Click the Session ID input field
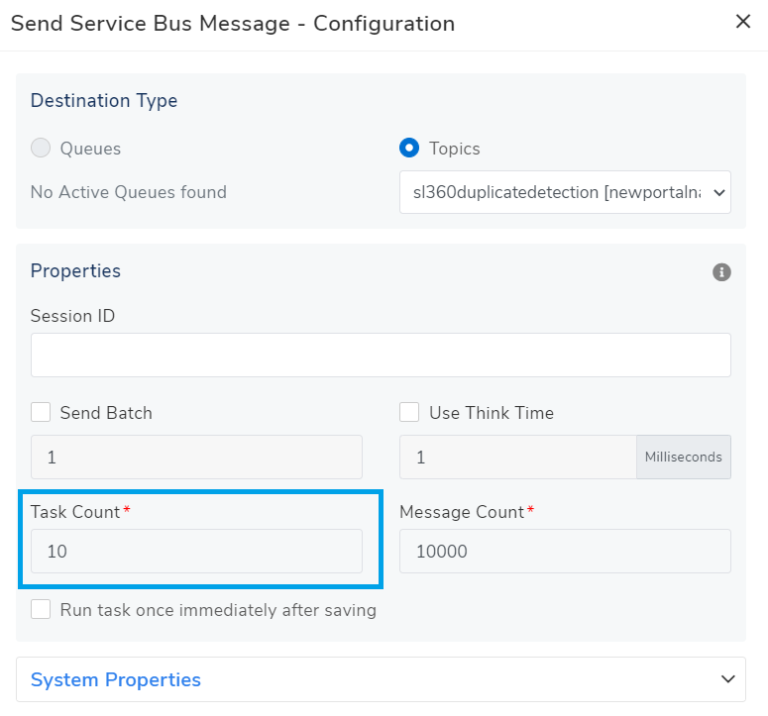This screenshot has height=716, width=768. [381, 355]
